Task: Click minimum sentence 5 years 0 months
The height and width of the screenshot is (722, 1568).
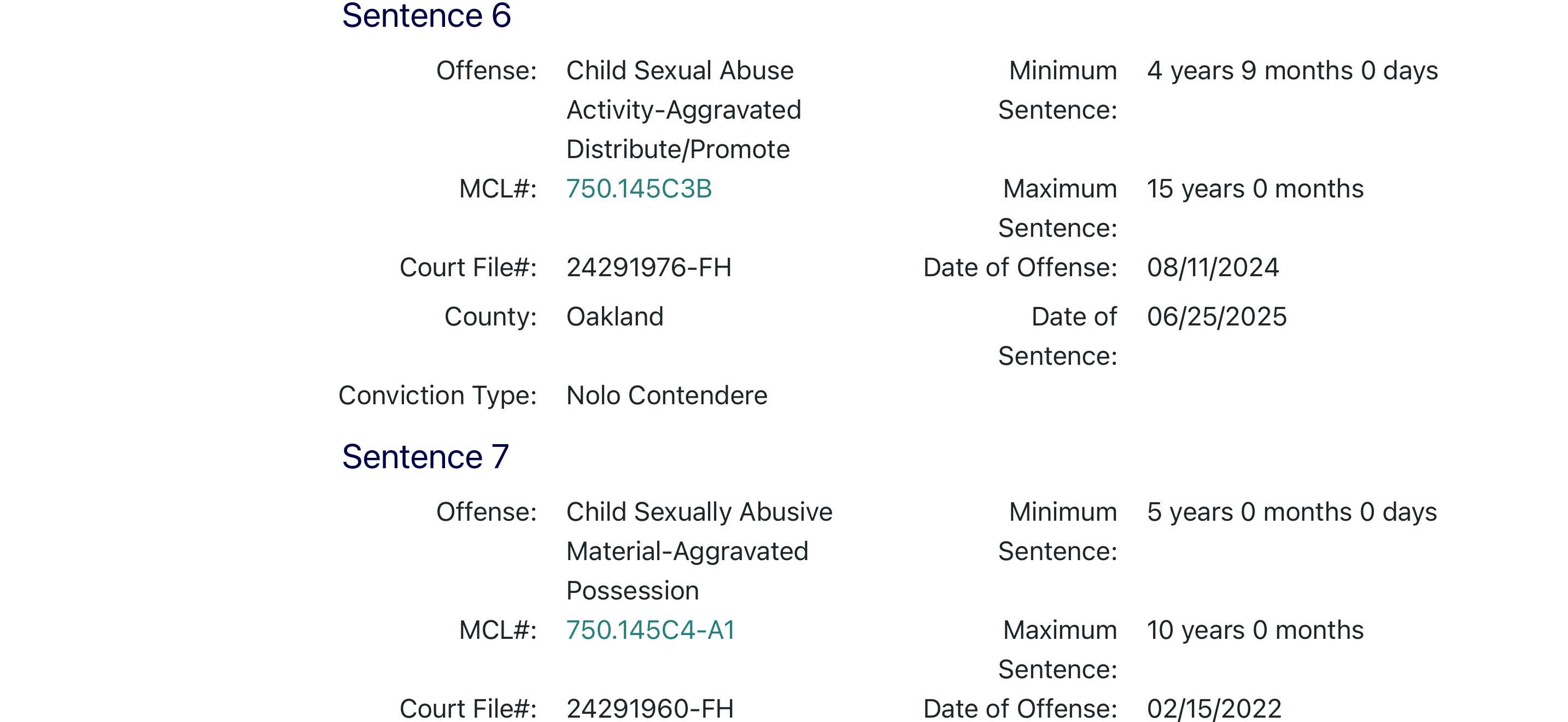Action: (1292, 512)
